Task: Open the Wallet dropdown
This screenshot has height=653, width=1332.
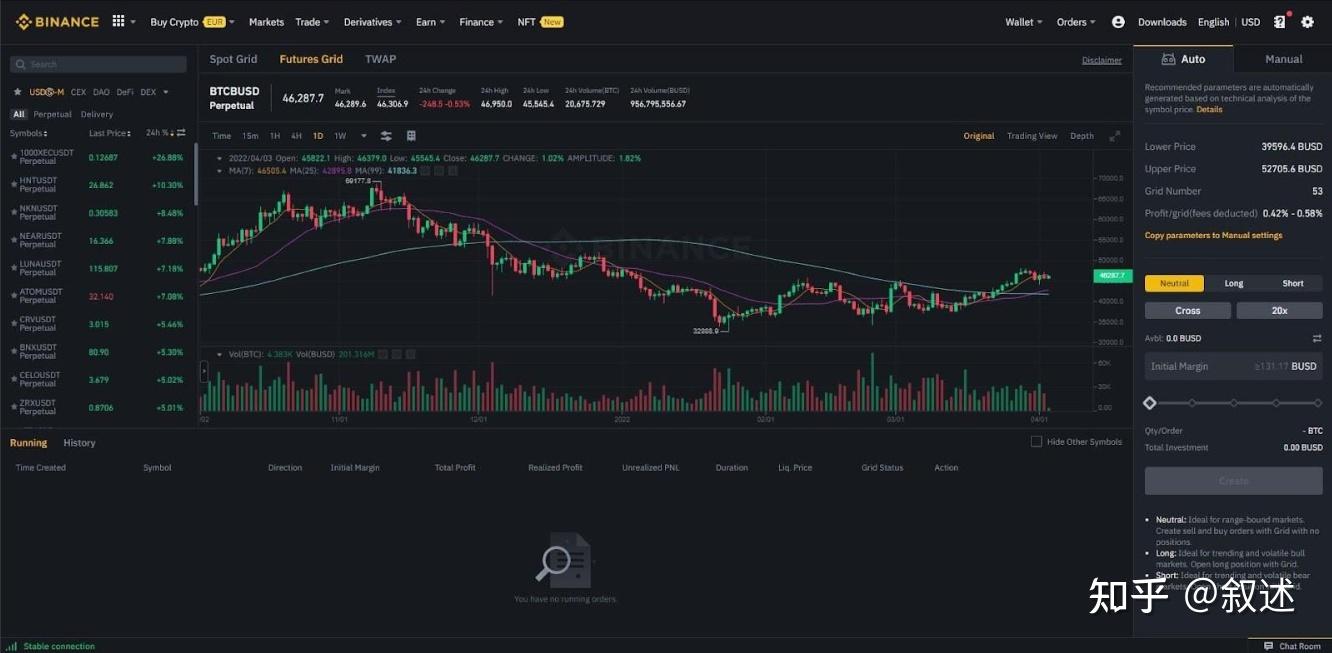Action: point(1024,22)
